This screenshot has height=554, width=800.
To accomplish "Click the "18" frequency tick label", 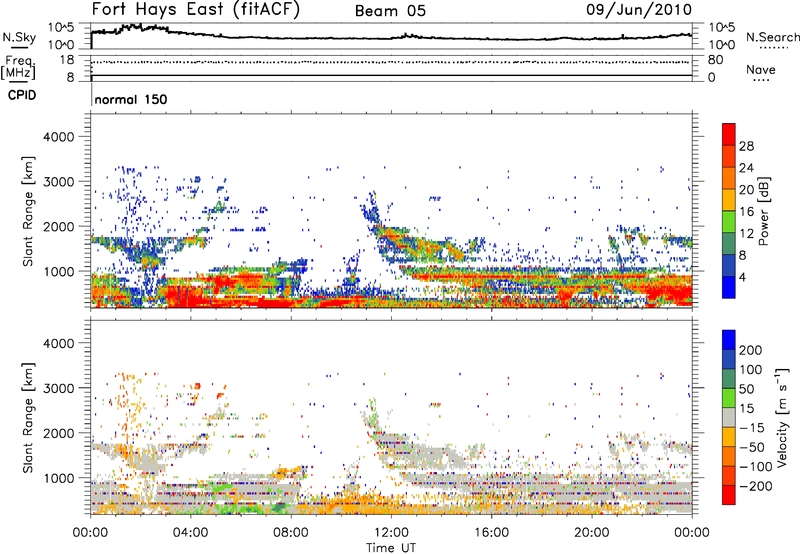I will pyautogui.click(x=67, y=60).
